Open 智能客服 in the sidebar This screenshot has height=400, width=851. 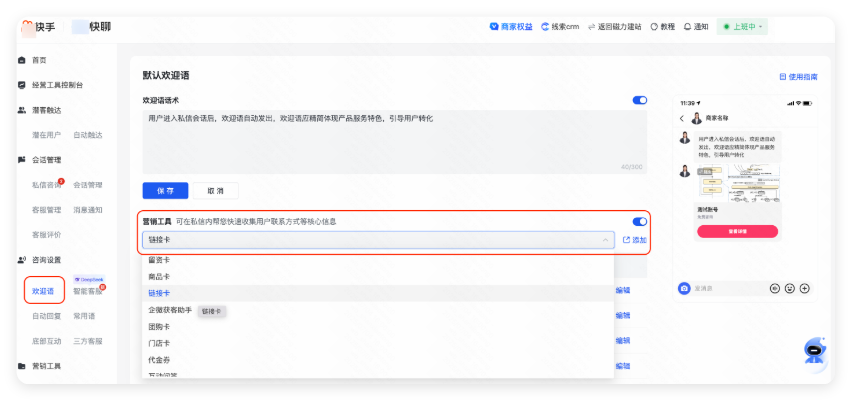tap(88, 291)
